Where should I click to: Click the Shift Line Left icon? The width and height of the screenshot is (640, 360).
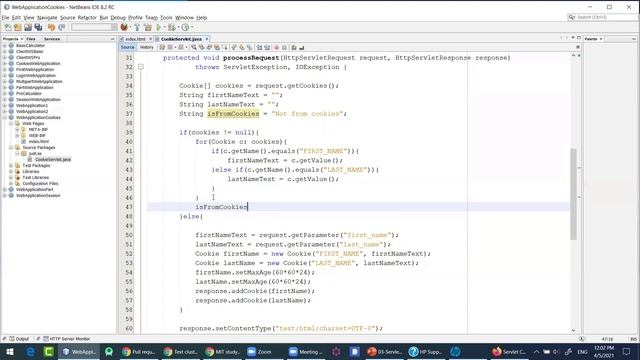[x=259, y=47]
